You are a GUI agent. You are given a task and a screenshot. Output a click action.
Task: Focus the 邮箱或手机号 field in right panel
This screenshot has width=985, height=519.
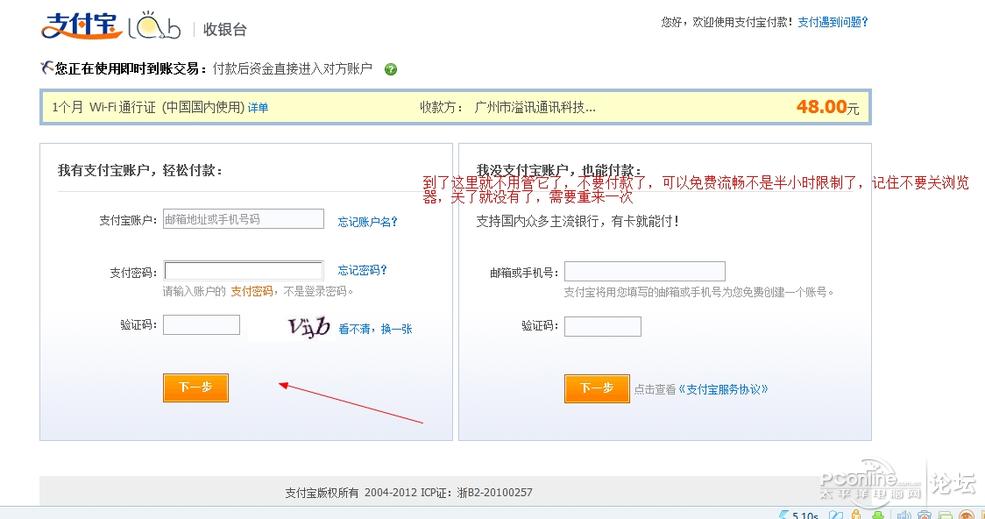point(644,271)
